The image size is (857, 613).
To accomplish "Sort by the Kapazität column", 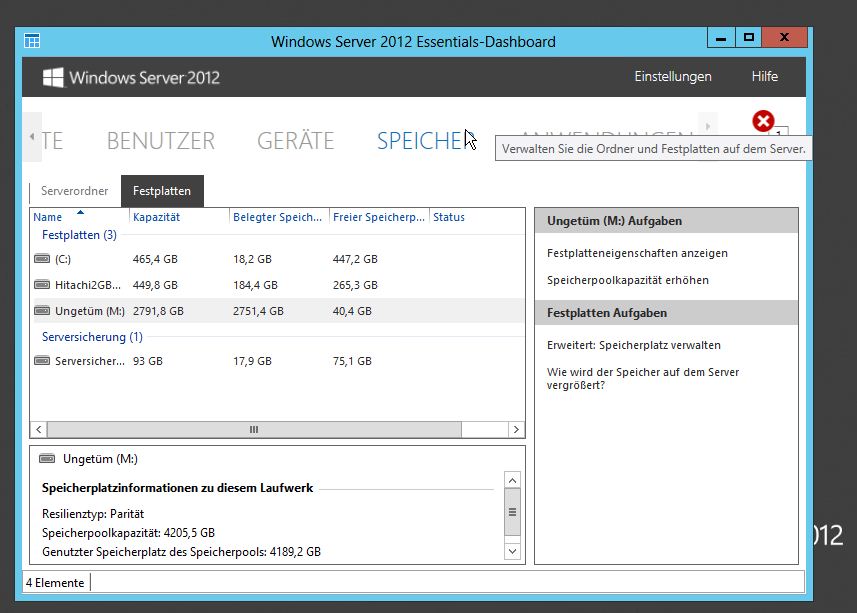I will (179, 217).
